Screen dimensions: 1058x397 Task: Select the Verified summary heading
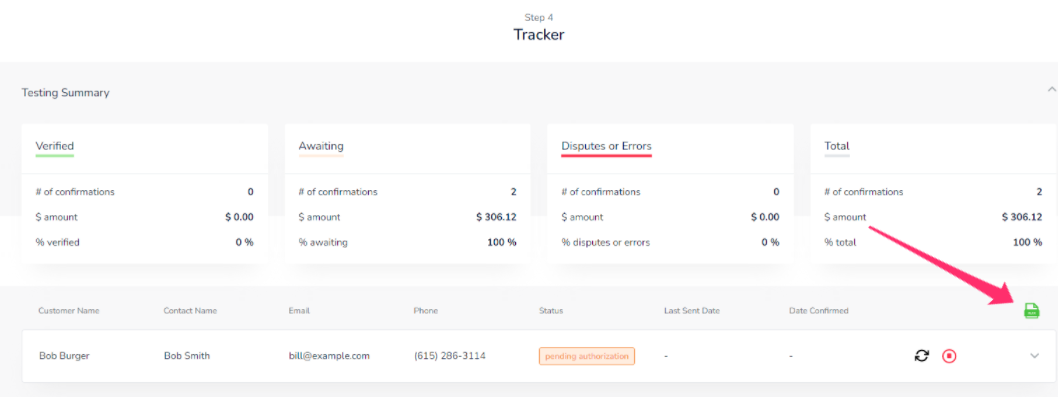55,146
